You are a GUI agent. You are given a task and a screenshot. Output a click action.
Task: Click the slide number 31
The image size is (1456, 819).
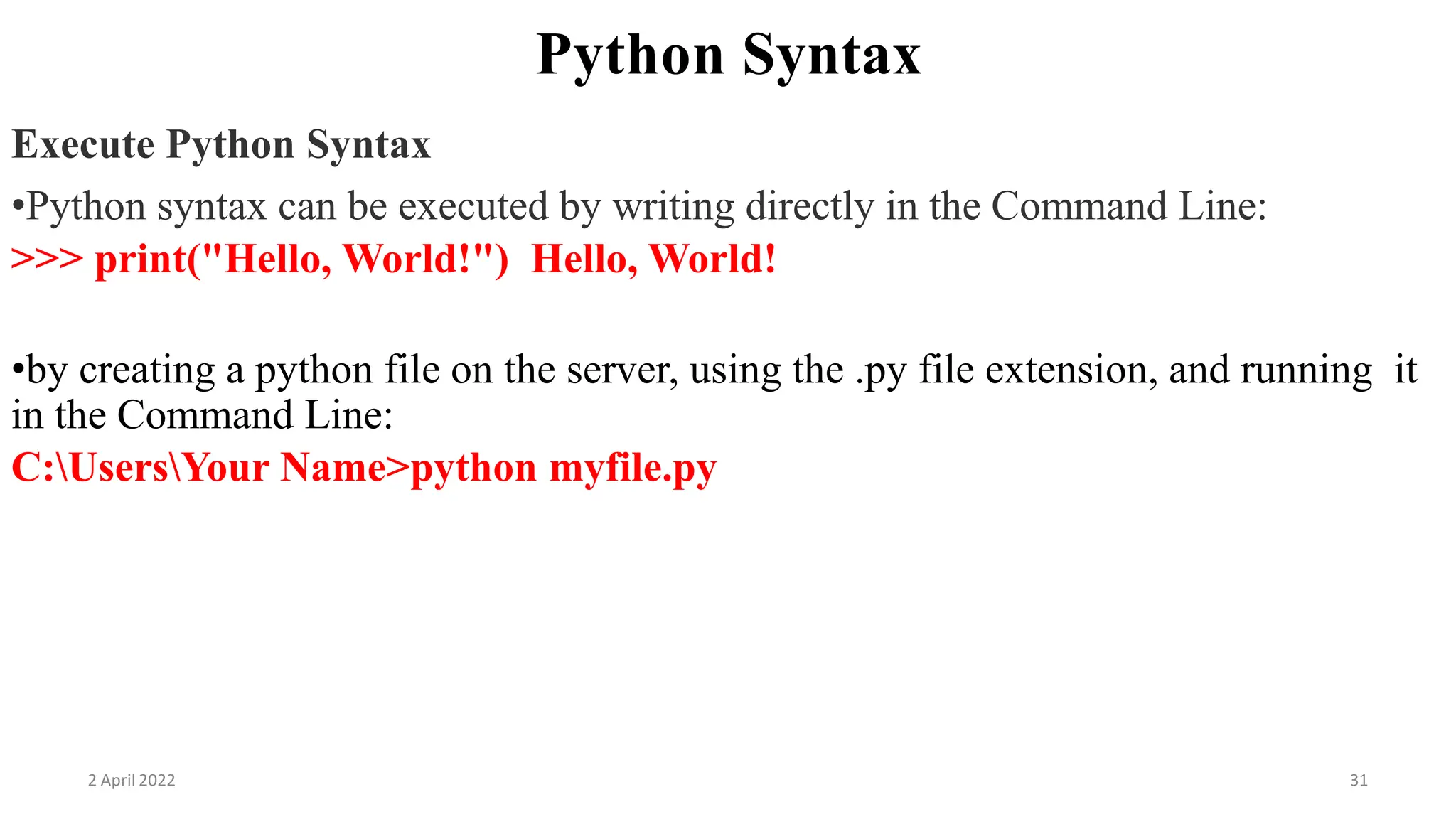pos(1359,781)
